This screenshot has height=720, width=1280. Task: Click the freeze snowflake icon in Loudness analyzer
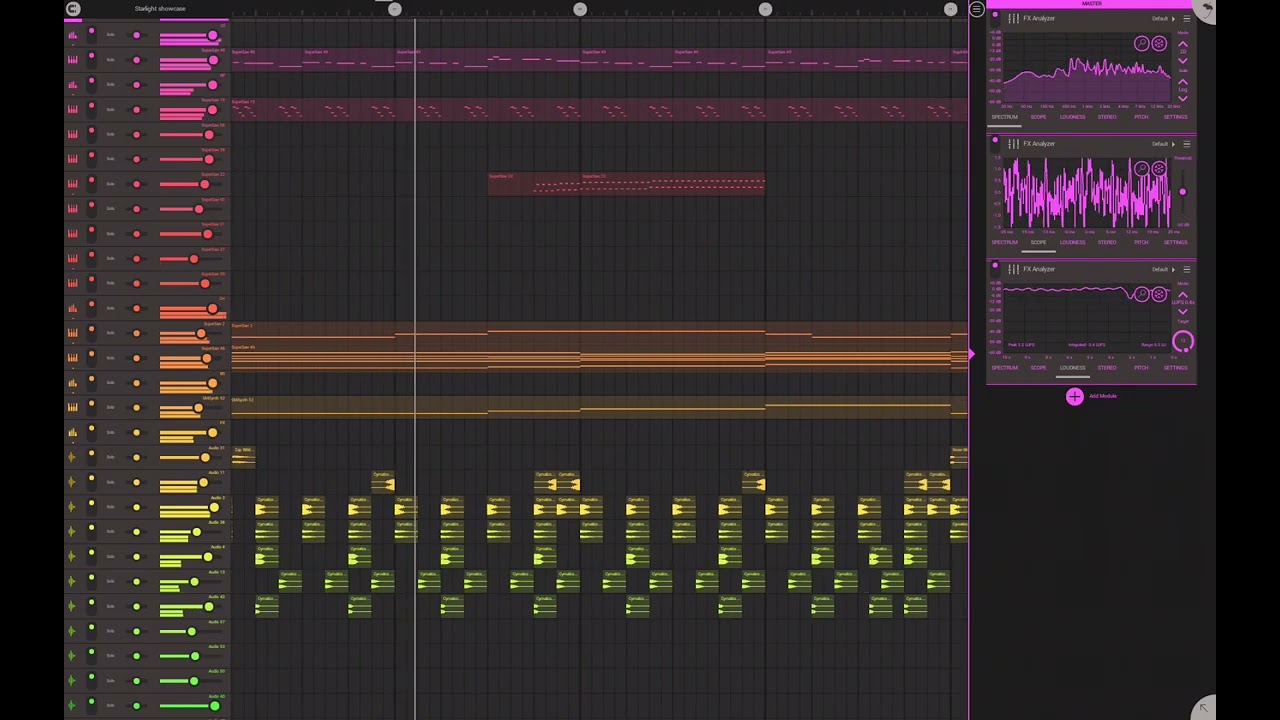pos(1159,294)
